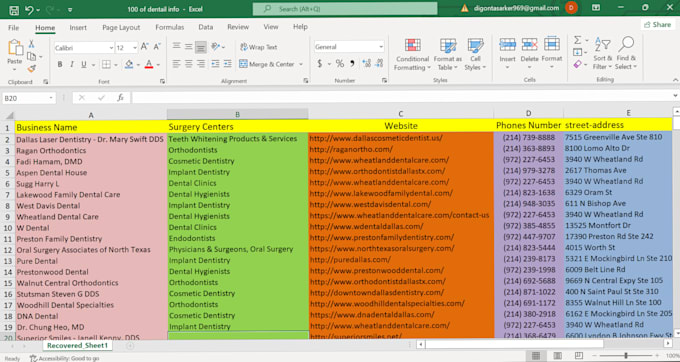Click Decrease Indent icon
The height and width of the screenshot is (362, 680).
[x=216, y=64]
